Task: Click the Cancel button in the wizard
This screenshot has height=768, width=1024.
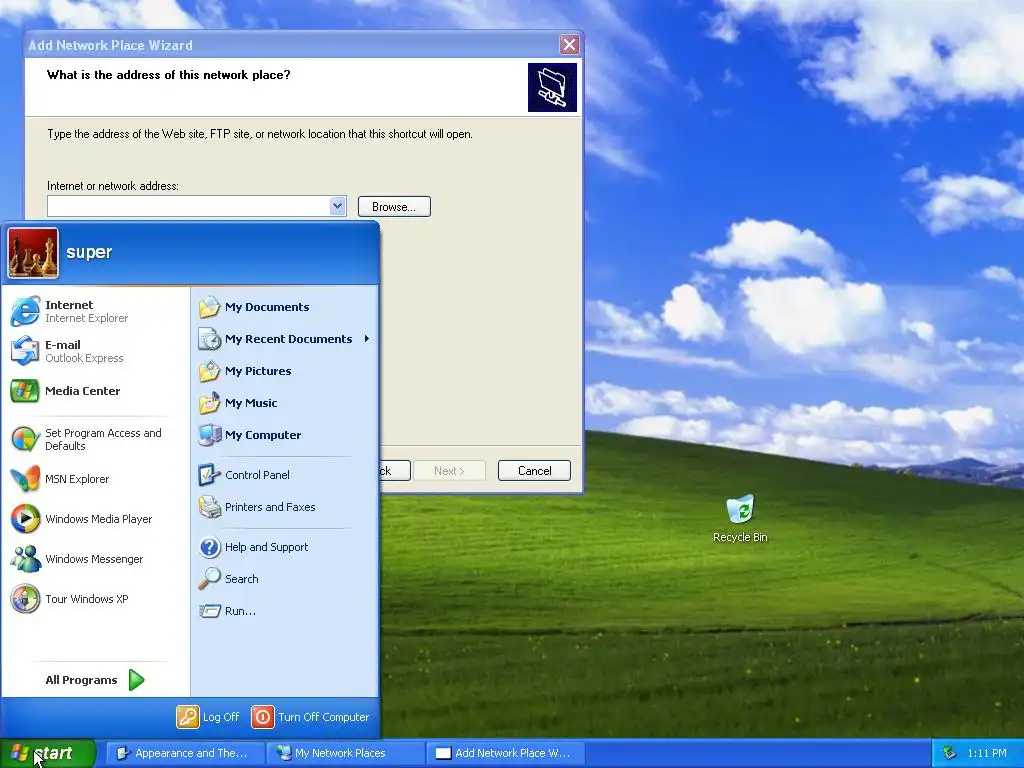Action: pos(534,471)
